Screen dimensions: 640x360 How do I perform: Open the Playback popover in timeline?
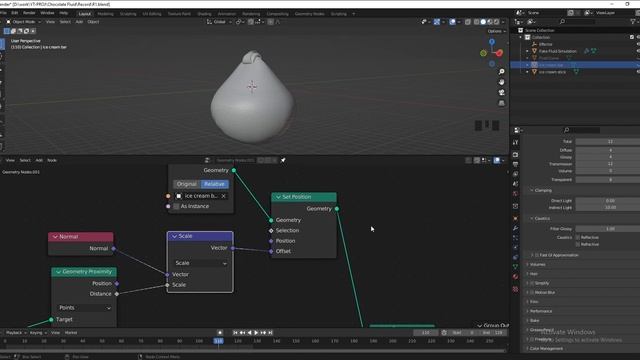coord(16,333)
